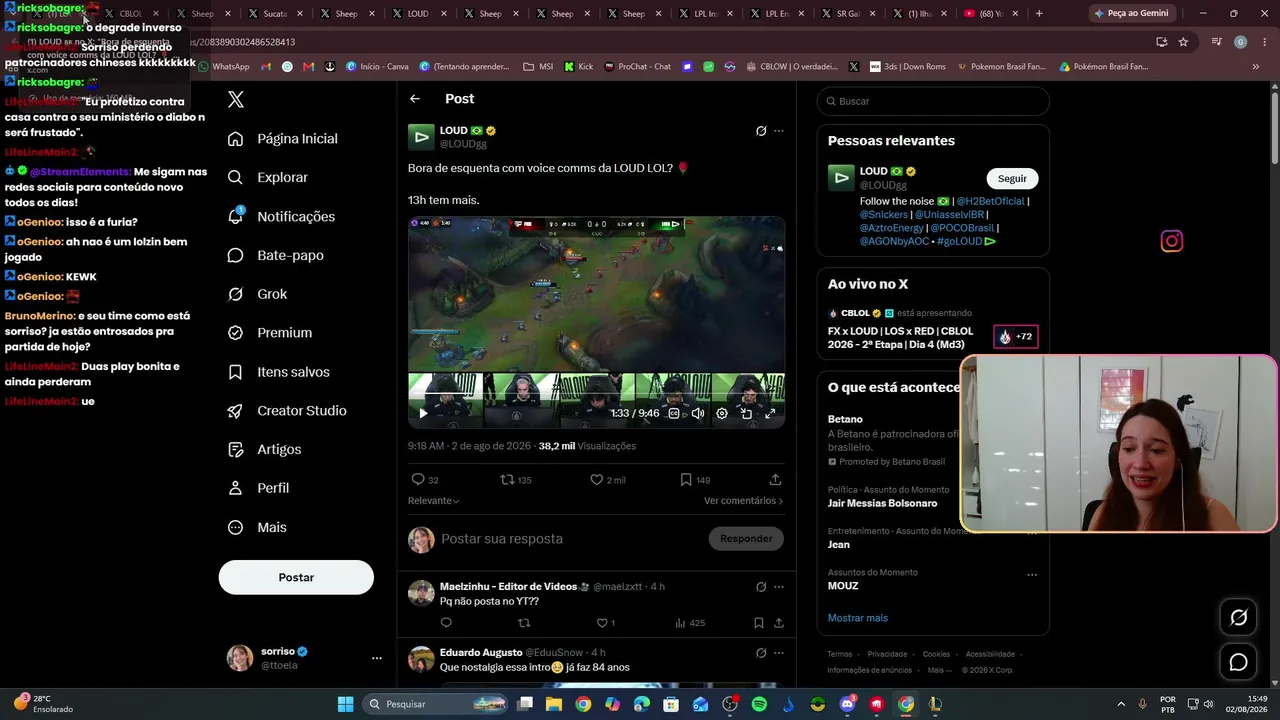The image size is (1280, 720).
Task: Open more options on Eduardo Augusto's reply
Action: point(779,653)
